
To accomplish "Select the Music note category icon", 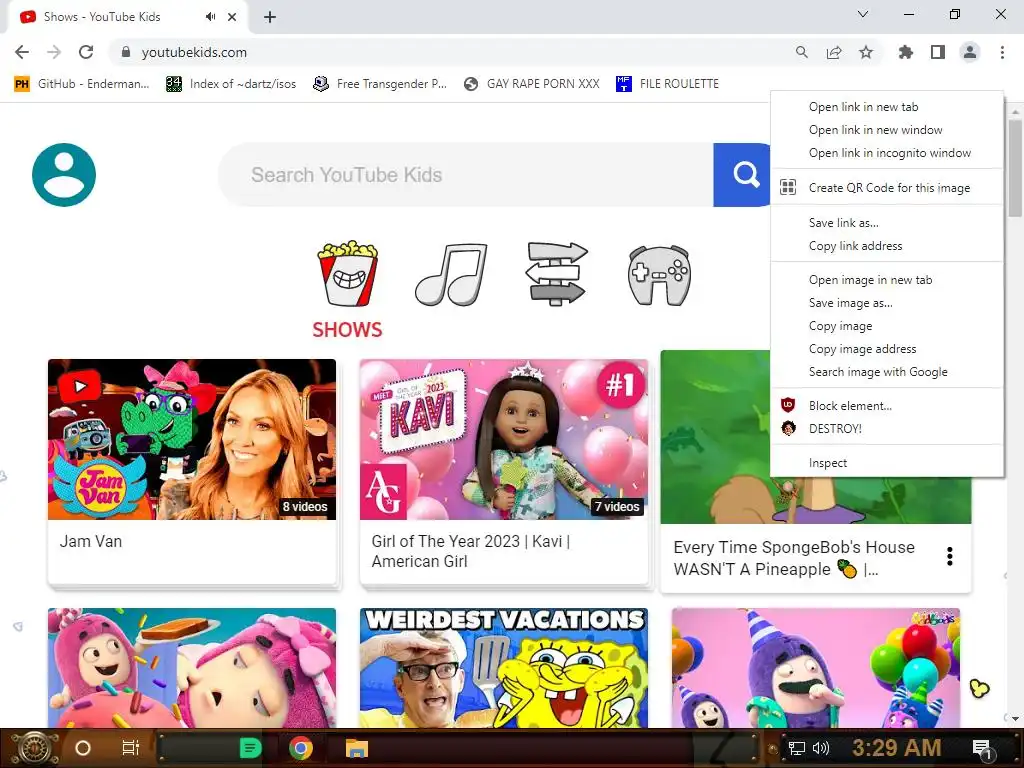I will [x=451, y=274].
